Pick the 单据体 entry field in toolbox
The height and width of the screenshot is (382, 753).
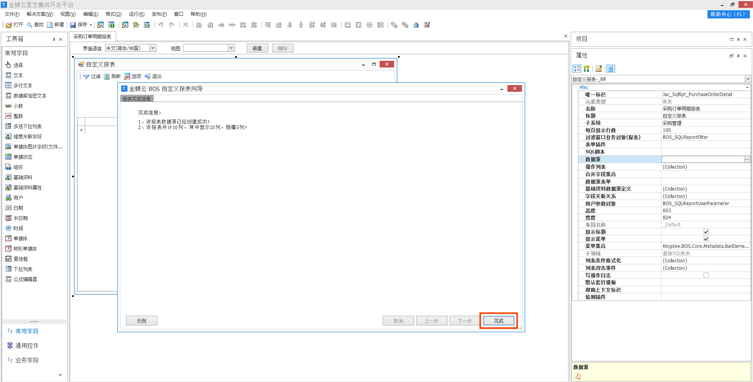click(17, 238)
